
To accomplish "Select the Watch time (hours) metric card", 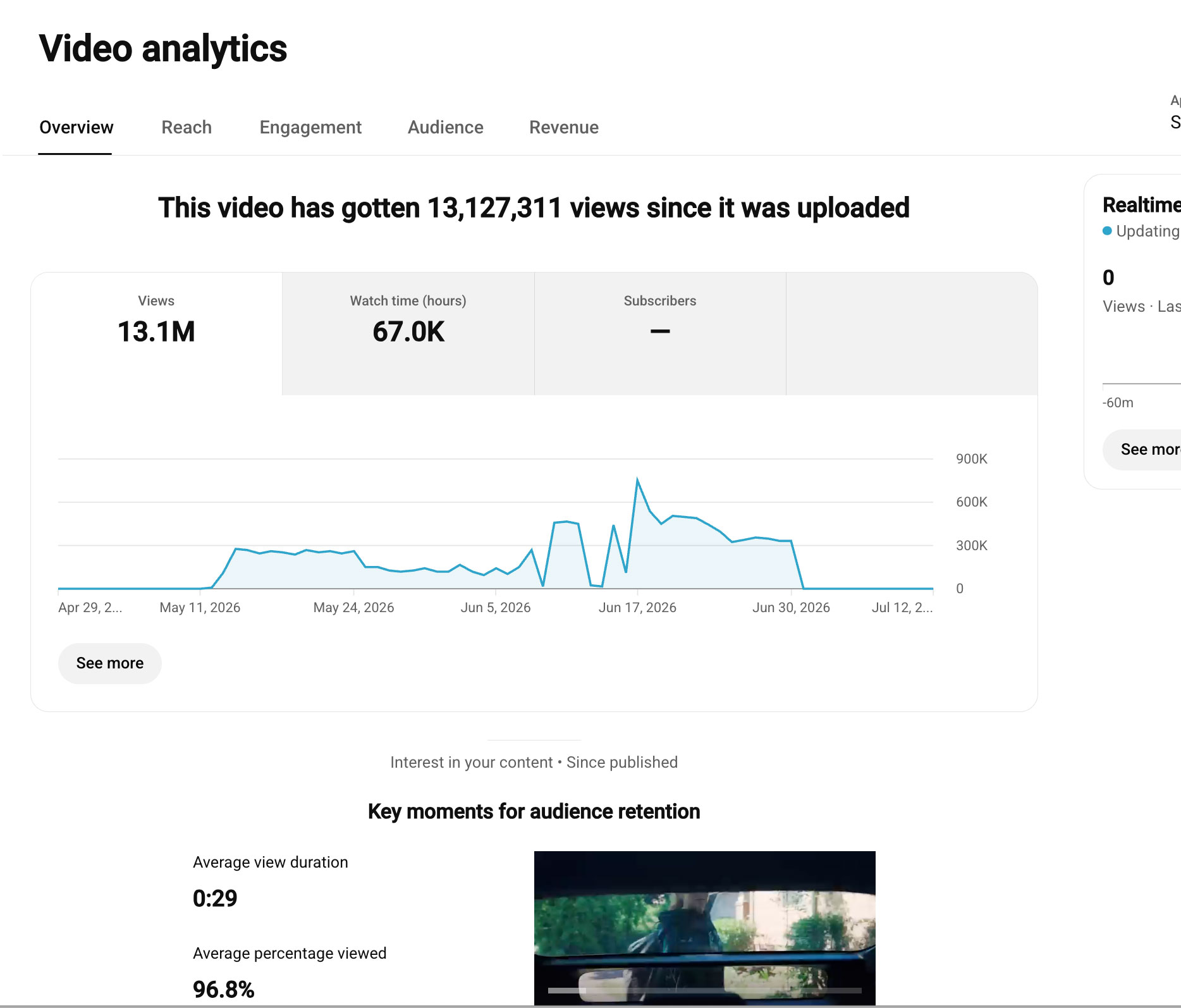I will pos(408,333).
